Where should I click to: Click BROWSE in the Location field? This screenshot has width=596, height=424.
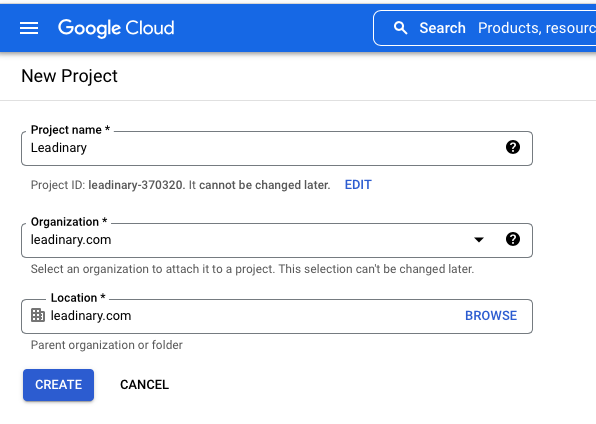coord(491,316)
